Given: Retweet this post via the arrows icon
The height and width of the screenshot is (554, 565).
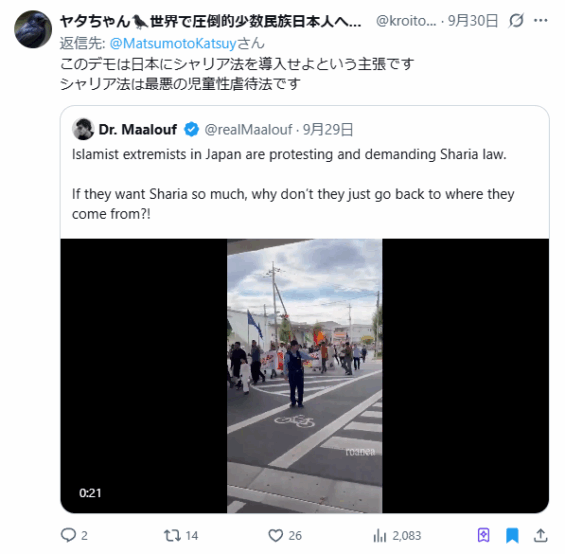Looking at the screenshot, I should click(x=172, y=535).
